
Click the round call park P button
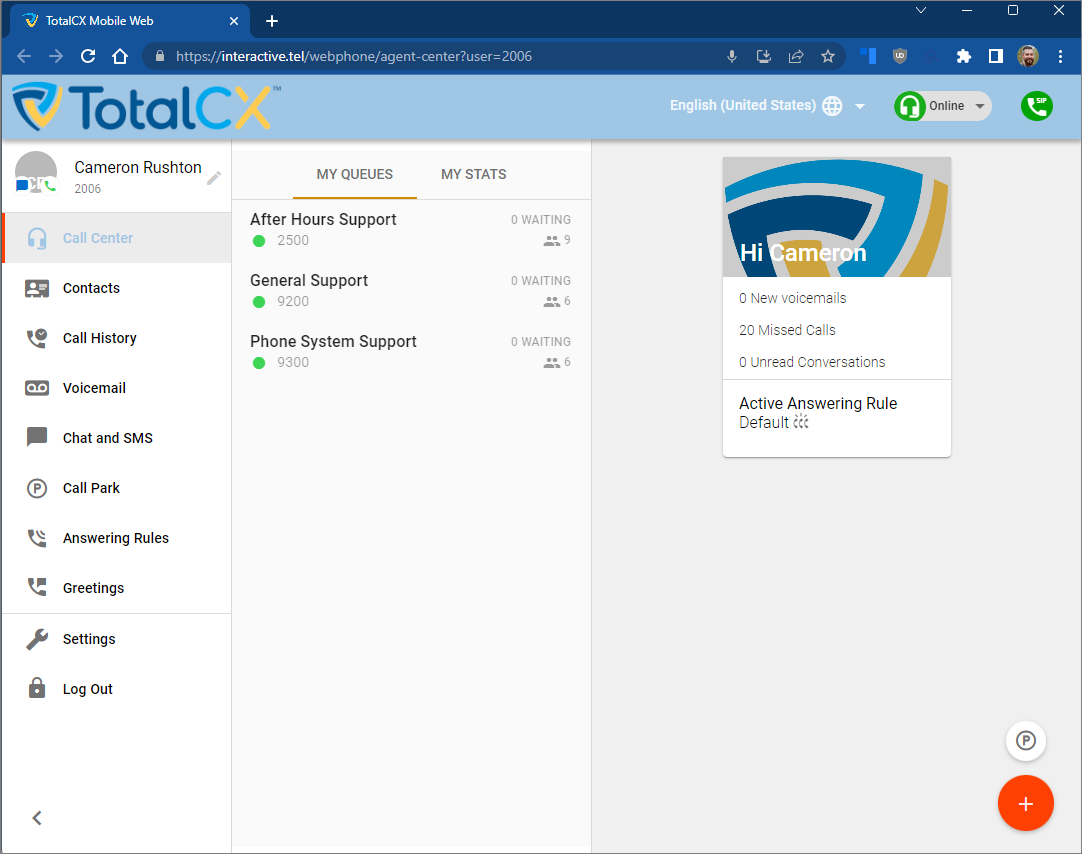tap(1026, 741)
